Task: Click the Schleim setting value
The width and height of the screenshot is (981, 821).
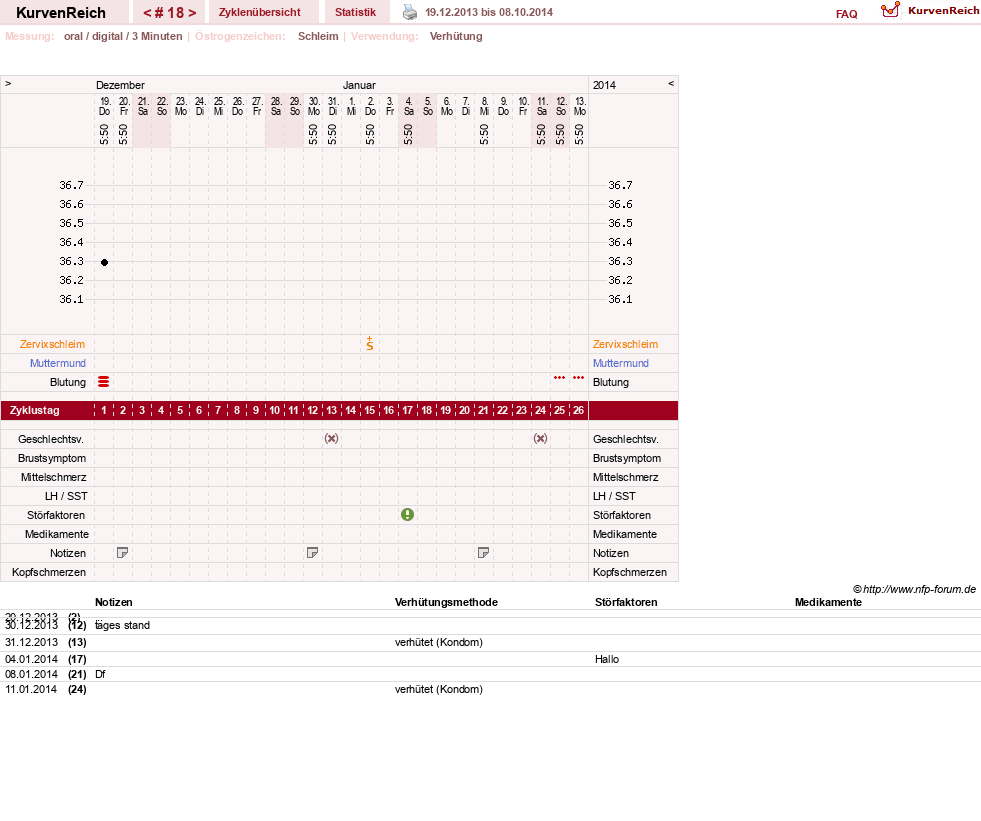Action: 318,36
